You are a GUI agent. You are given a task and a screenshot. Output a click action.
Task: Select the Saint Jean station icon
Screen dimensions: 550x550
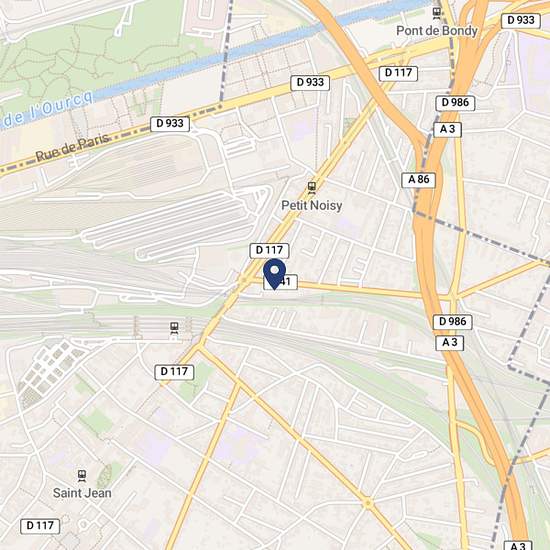[82, 476]
